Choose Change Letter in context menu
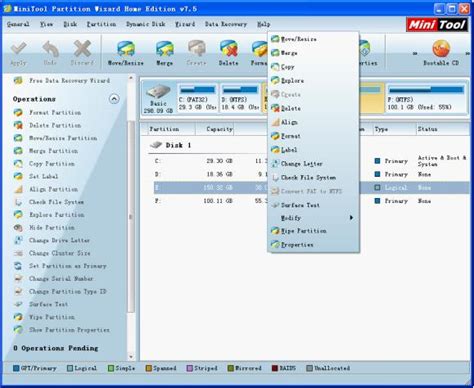The height and width of the screenshot is (388, 474). tap(313, 164)
